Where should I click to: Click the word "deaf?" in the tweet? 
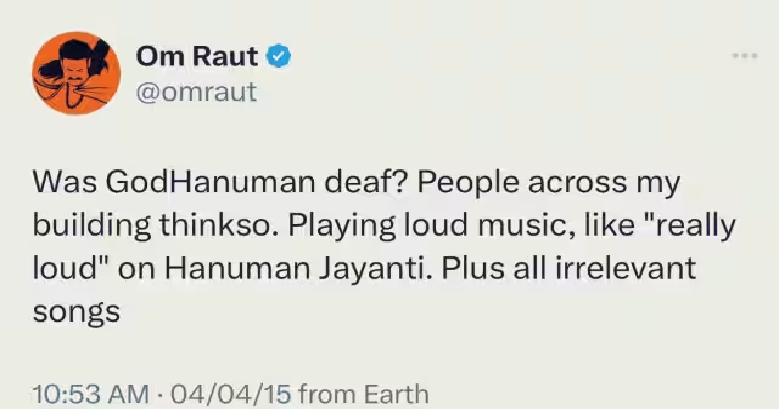(x=367, y=182)
